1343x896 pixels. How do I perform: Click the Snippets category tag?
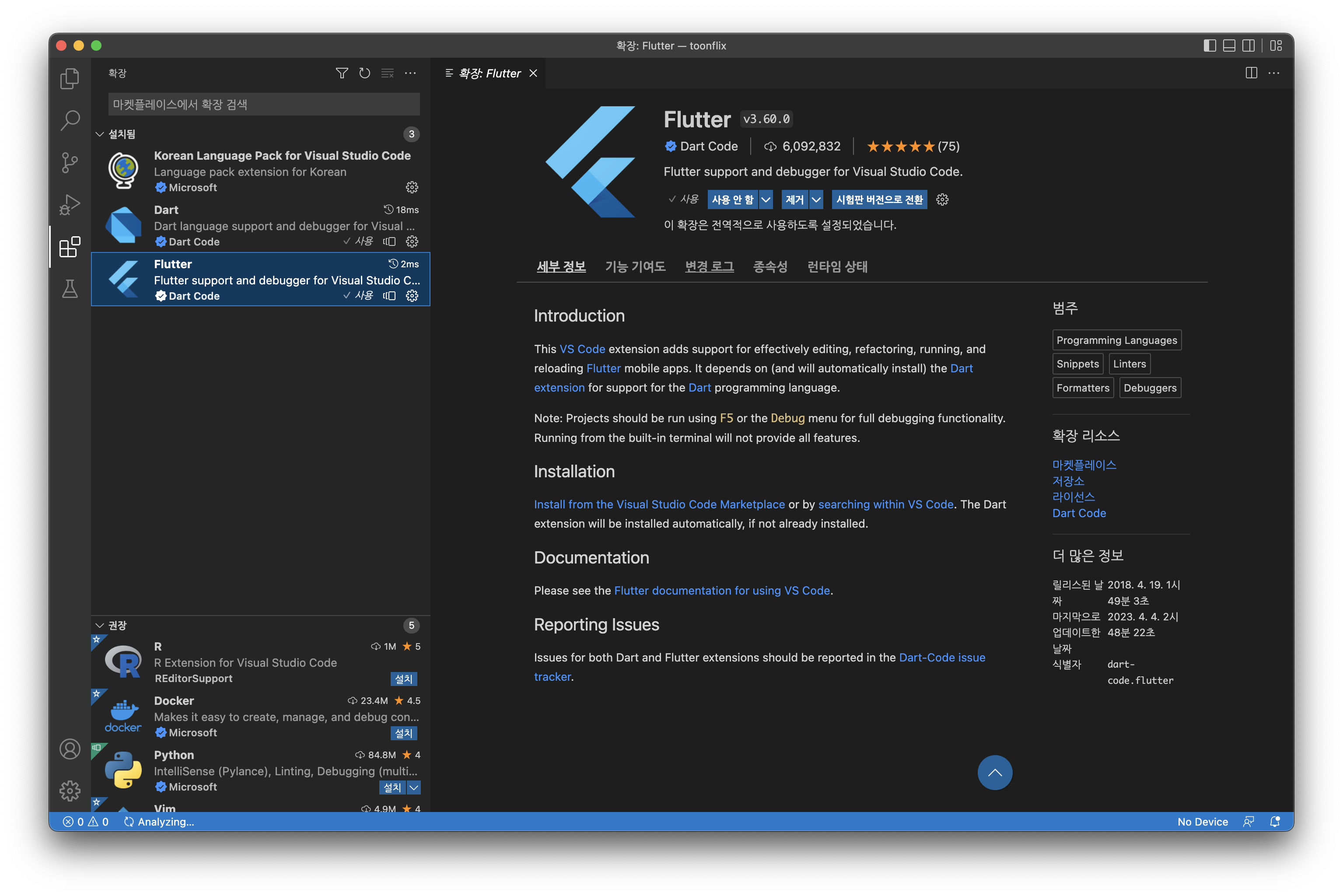click(1077, 364)
